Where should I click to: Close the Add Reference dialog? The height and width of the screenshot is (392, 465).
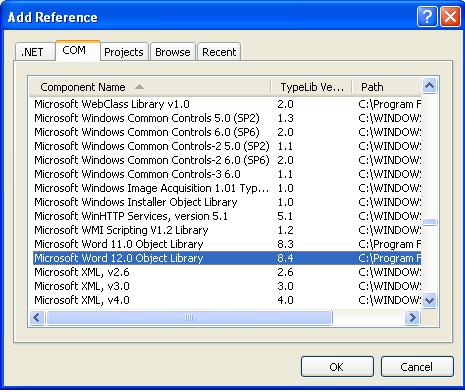[x=450, y=16]
